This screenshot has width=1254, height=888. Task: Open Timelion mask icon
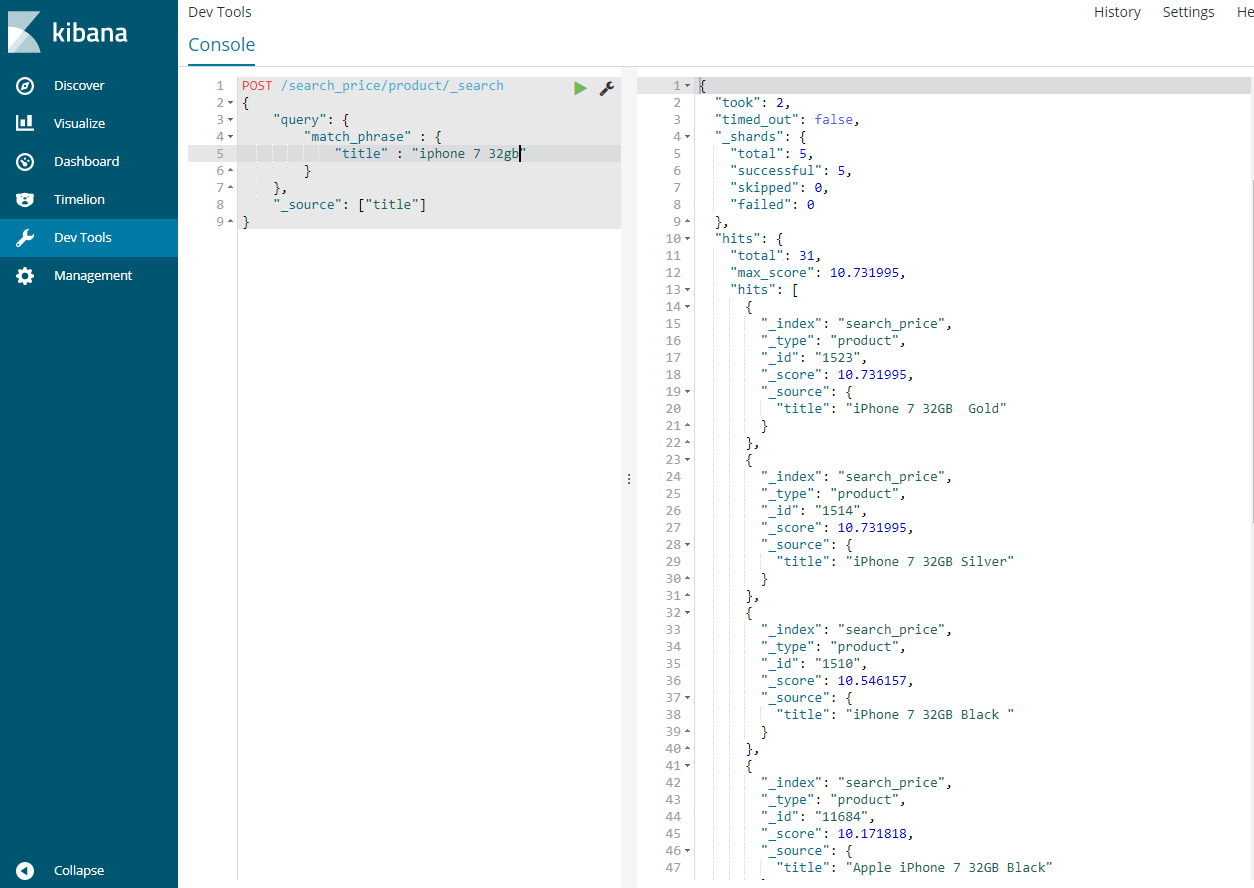coord(25,199)
